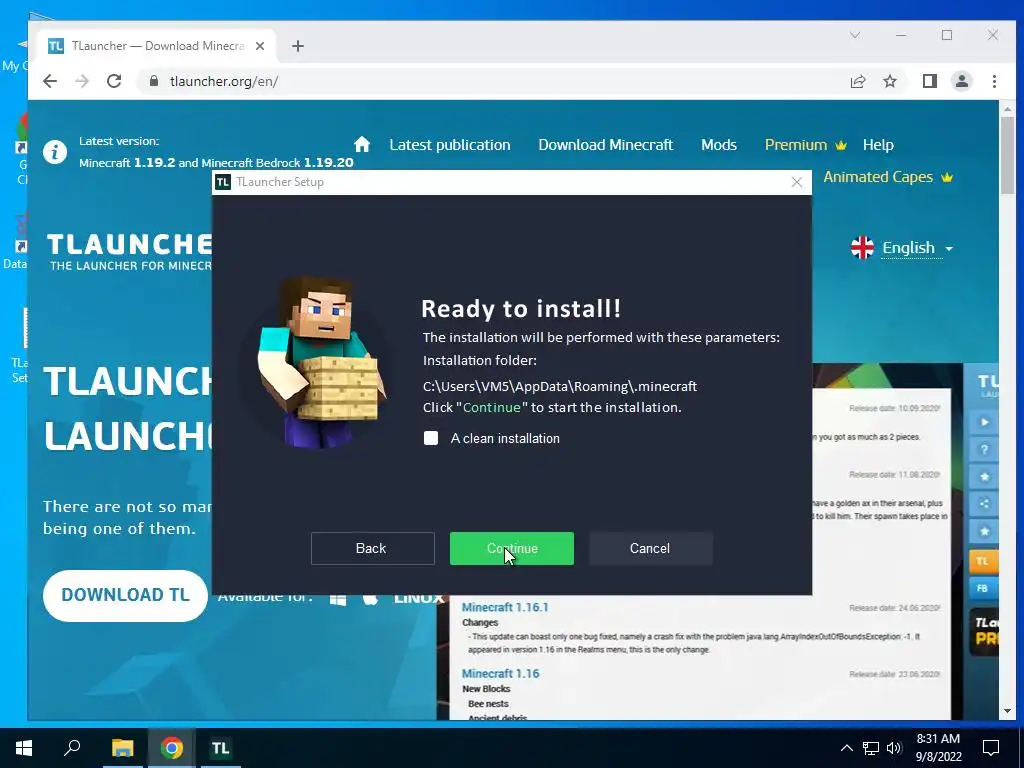Open the Chrome profile menu
Viewport: 1024px width, 768px height.
[x=962, y=81]
